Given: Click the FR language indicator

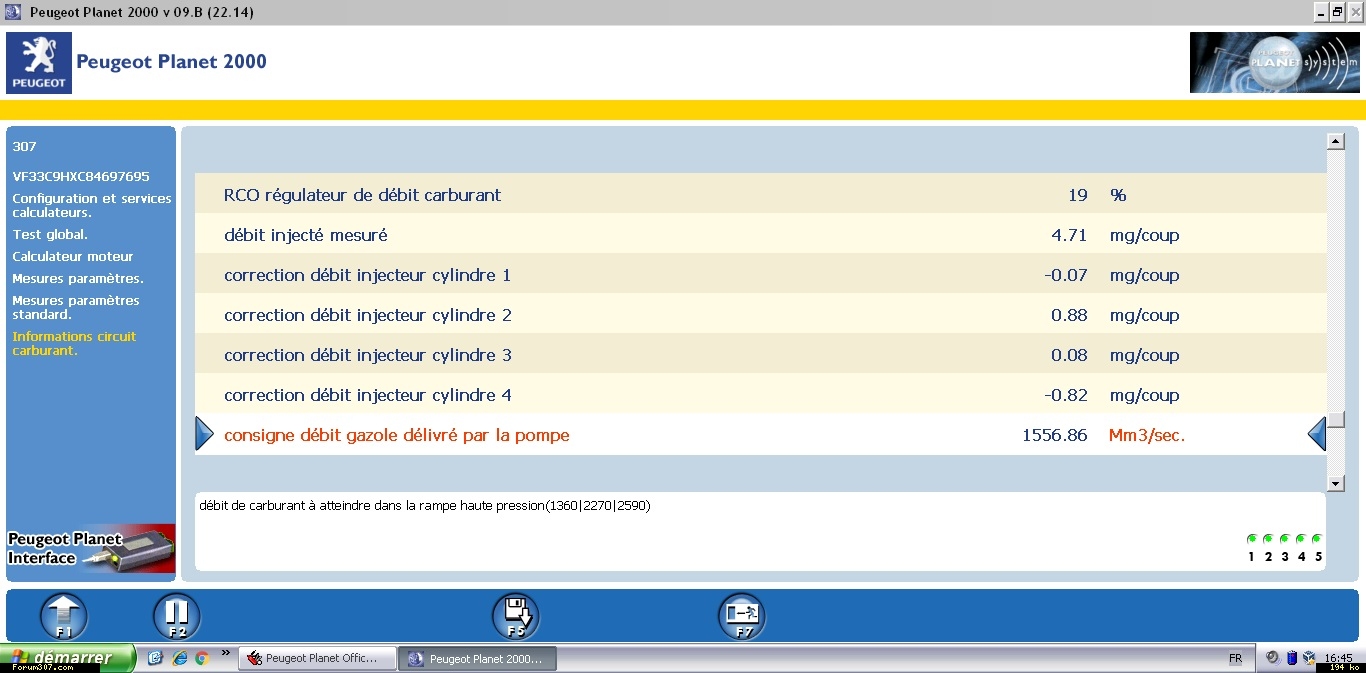Looking at the screenshot, I should point(1235,658).
